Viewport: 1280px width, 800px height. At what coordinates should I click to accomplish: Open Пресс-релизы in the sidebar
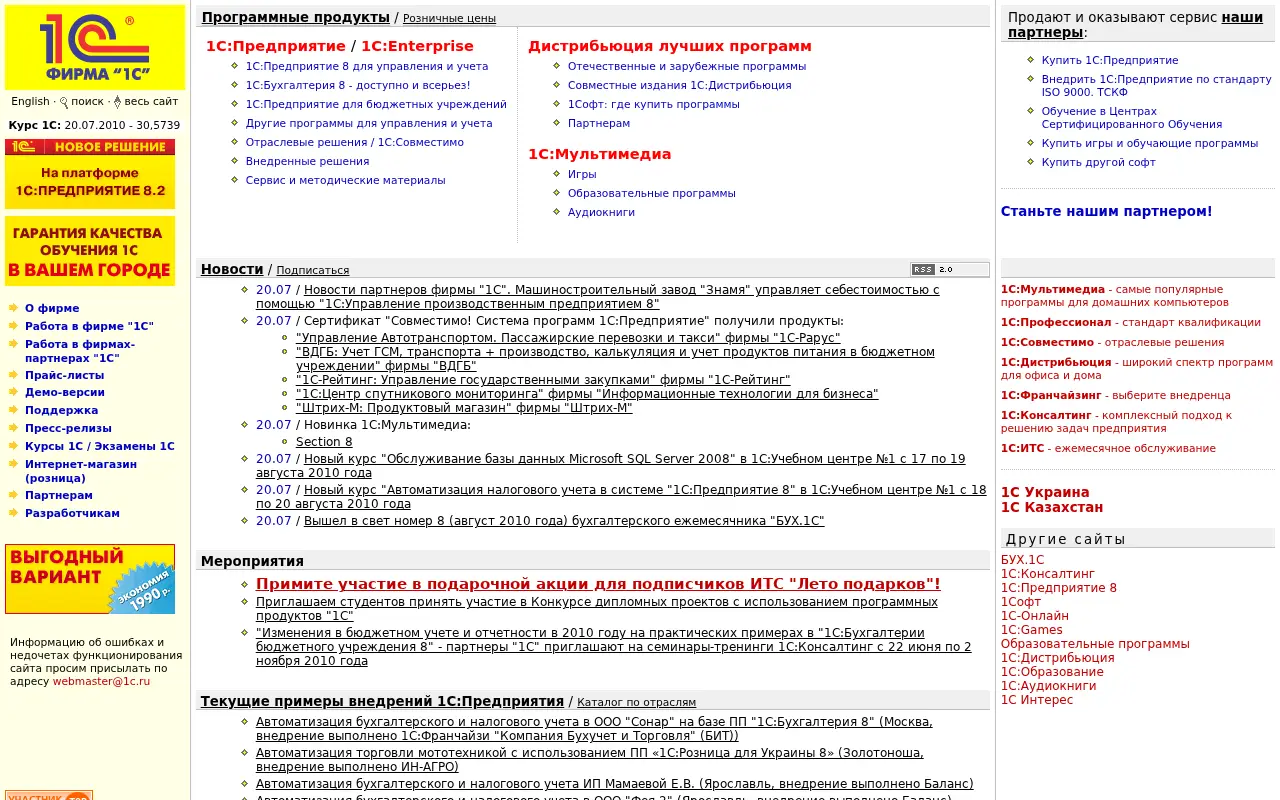(68, 428)
